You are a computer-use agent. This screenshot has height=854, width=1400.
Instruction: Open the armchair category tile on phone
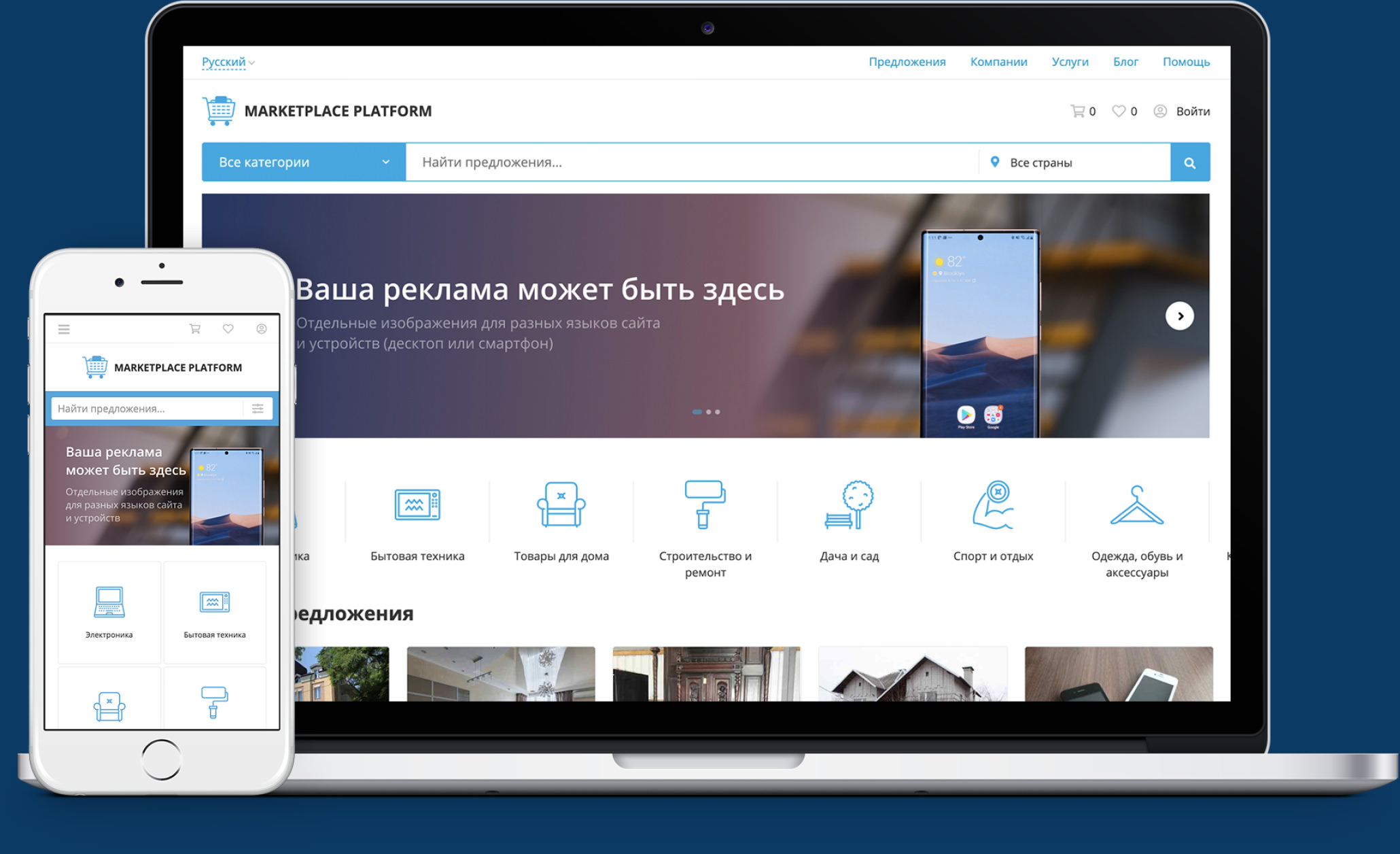tap(109, 698)
